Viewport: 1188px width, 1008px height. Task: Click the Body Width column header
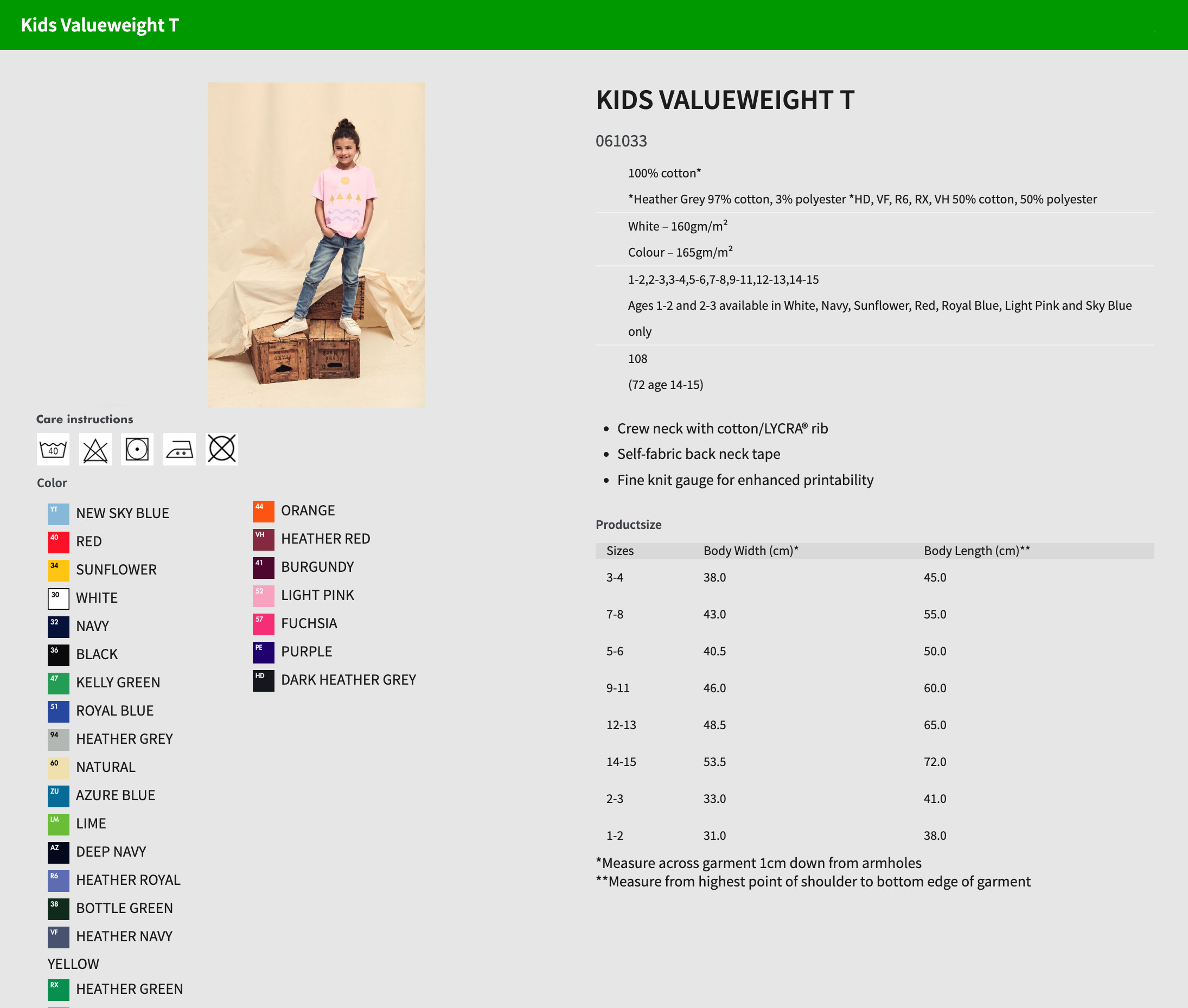tap(750, 551)
